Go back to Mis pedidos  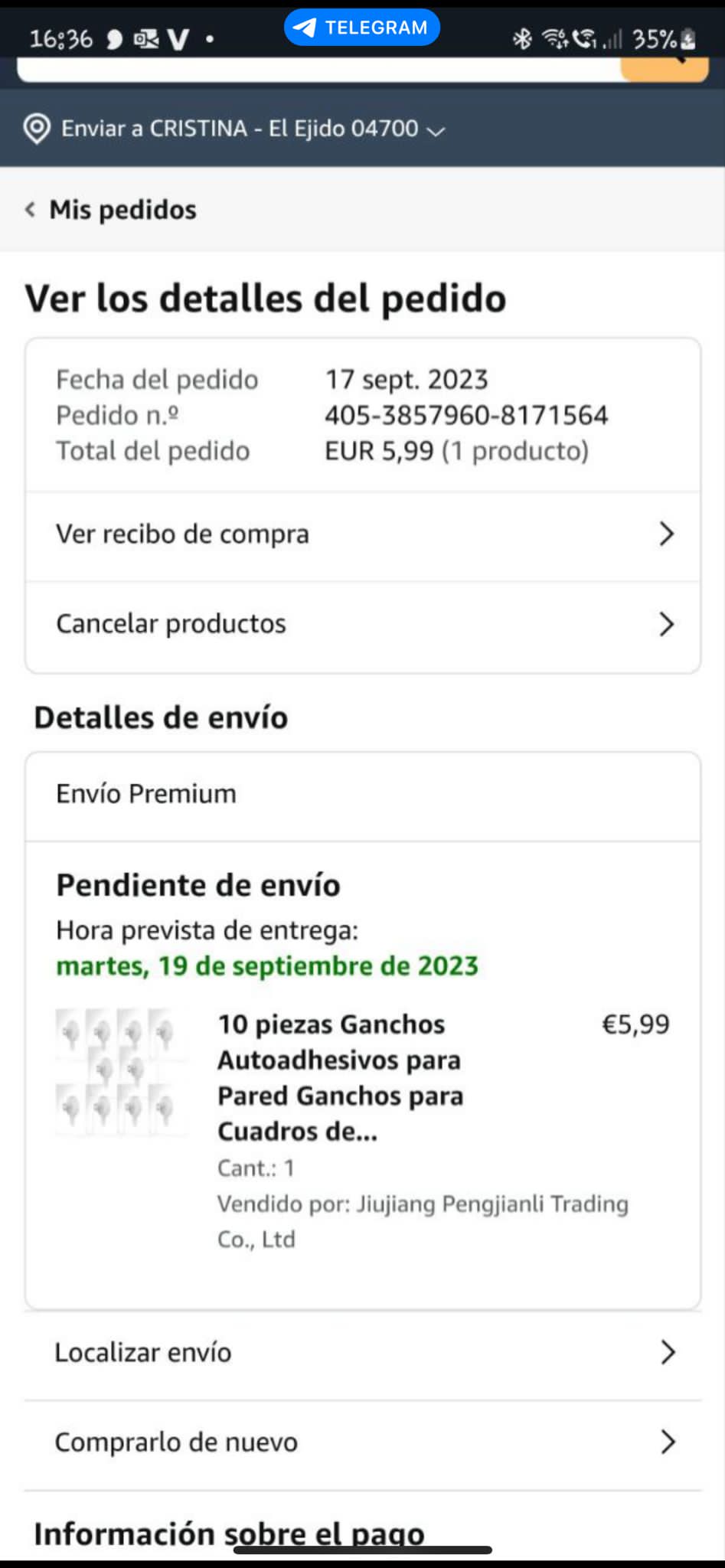point(122,210)
